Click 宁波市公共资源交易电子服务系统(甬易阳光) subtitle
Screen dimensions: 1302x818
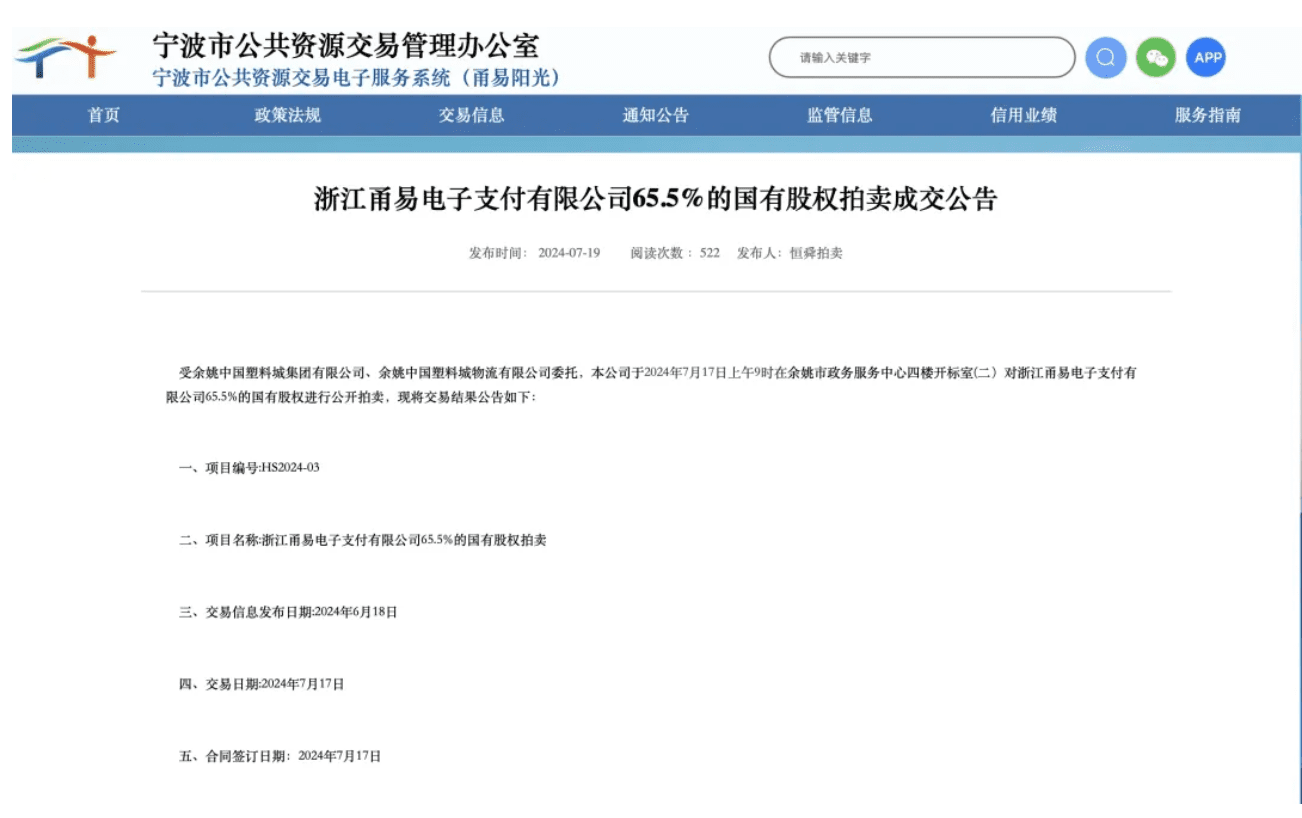[x=358, y=78]
